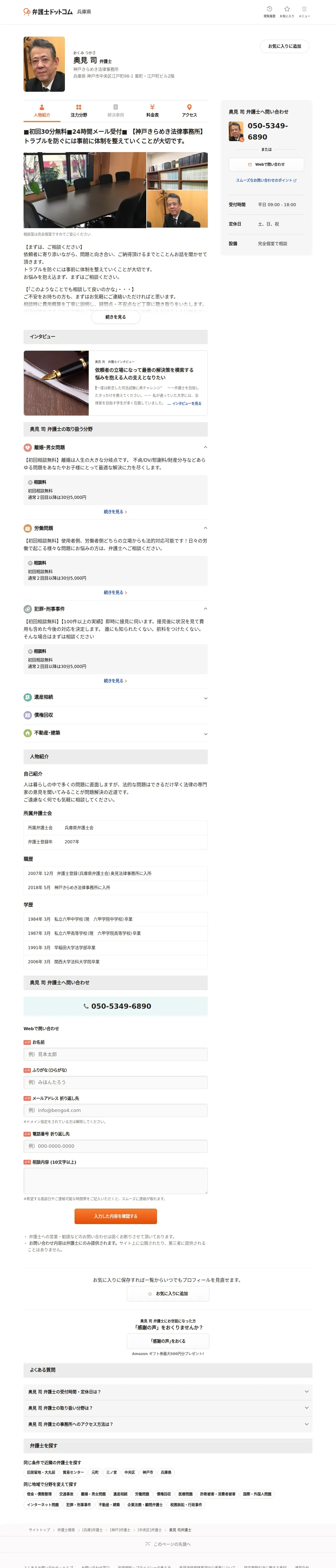Open the メニュー hamburger icon
The width and height of the screenshot is (336, 1568).
point(304,9)
